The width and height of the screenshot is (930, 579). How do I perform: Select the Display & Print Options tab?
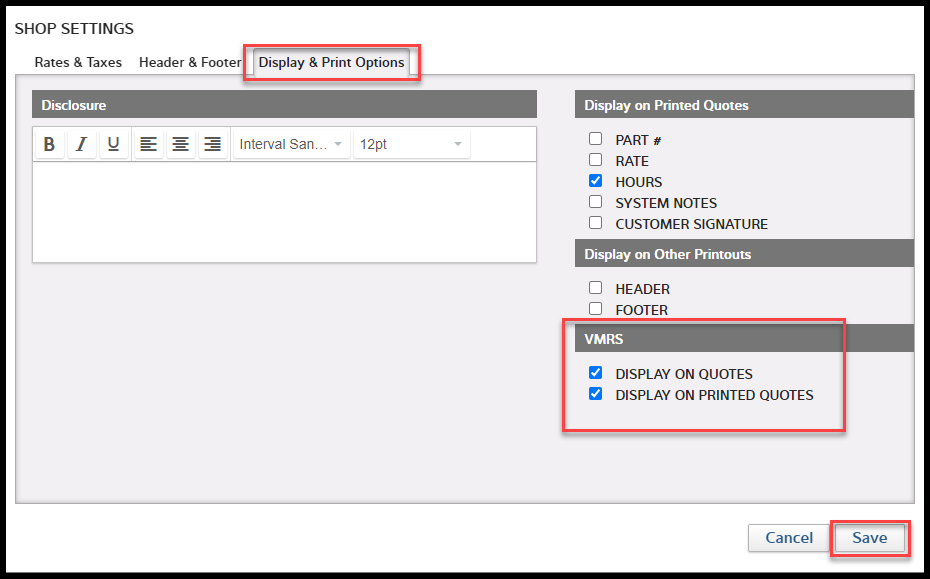tap(331, 62)
